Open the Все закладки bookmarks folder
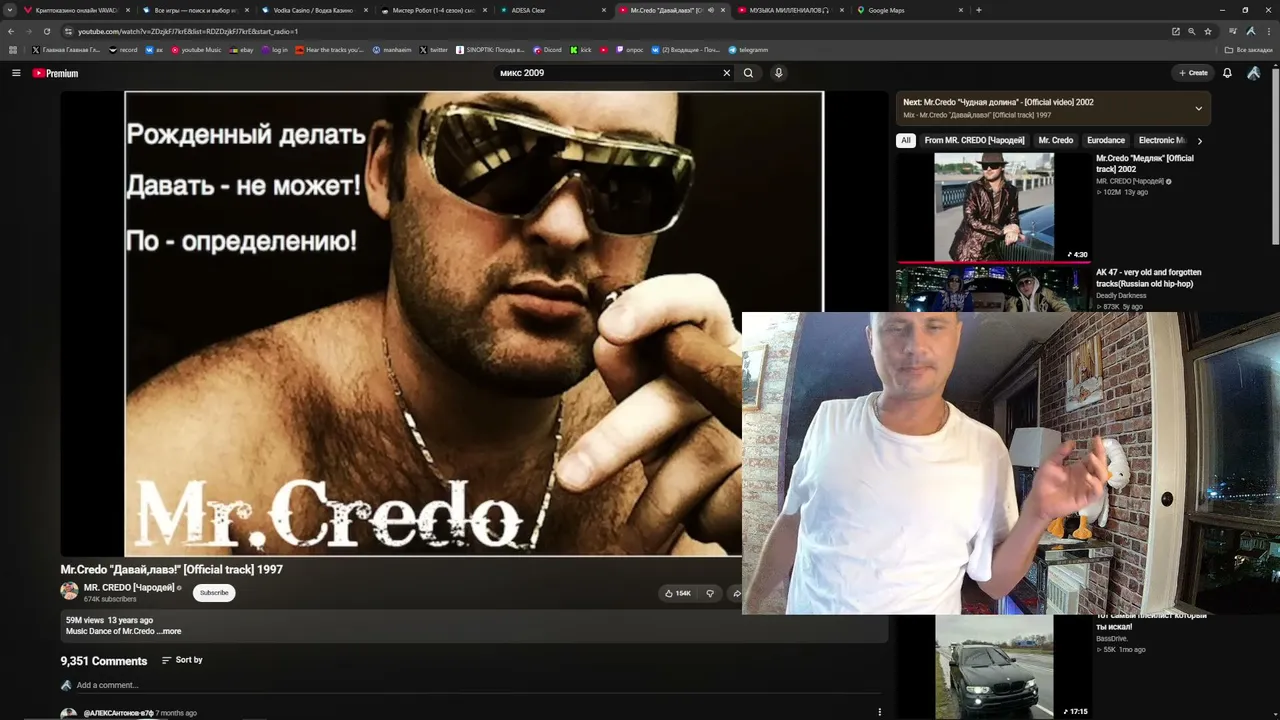Screen dimensions: 1280x720 pos(1249,49)
